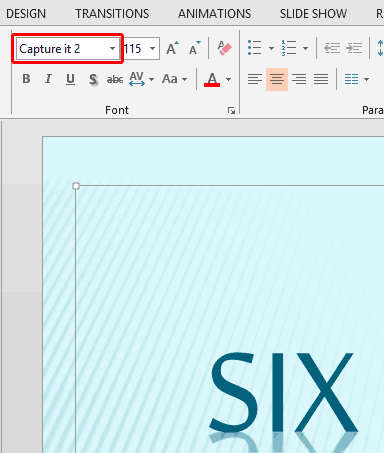Open the Design ribbon tab
Viewport: 384px width, 453px height.
pos(26,14)
